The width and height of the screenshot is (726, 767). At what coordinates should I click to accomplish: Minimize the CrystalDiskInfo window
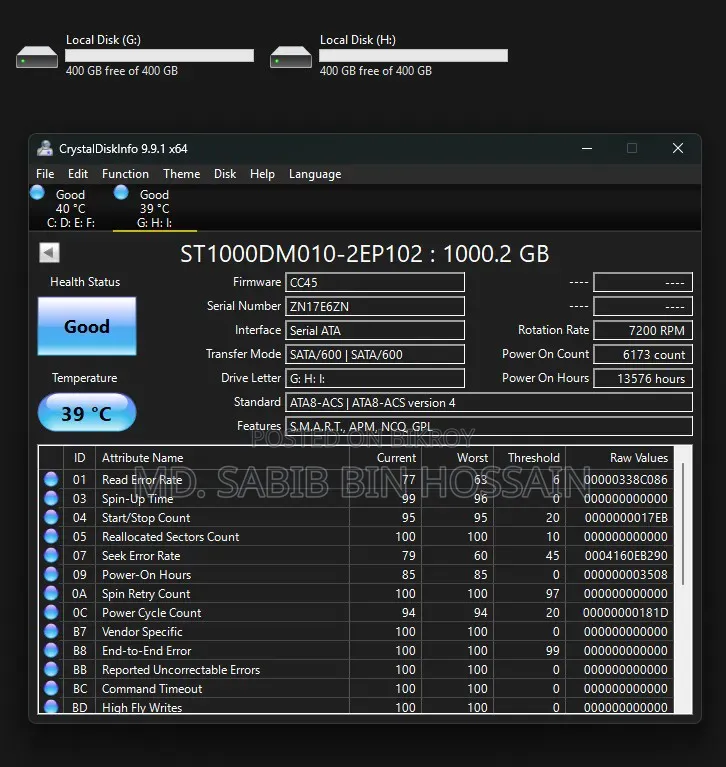(x=587, y=148)
